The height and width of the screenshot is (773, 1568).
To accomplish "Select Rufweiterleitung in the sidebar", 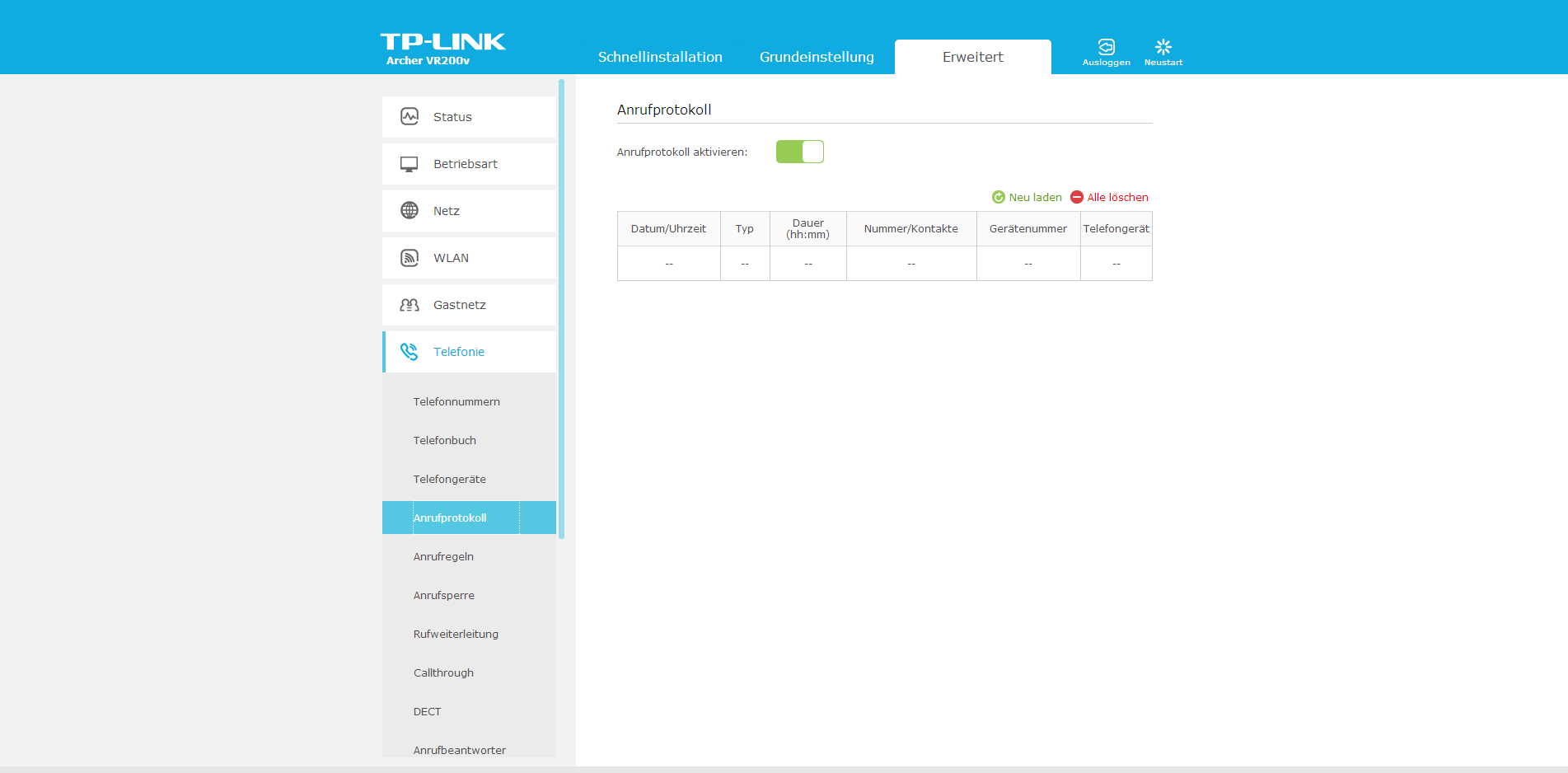I will 456,634.
